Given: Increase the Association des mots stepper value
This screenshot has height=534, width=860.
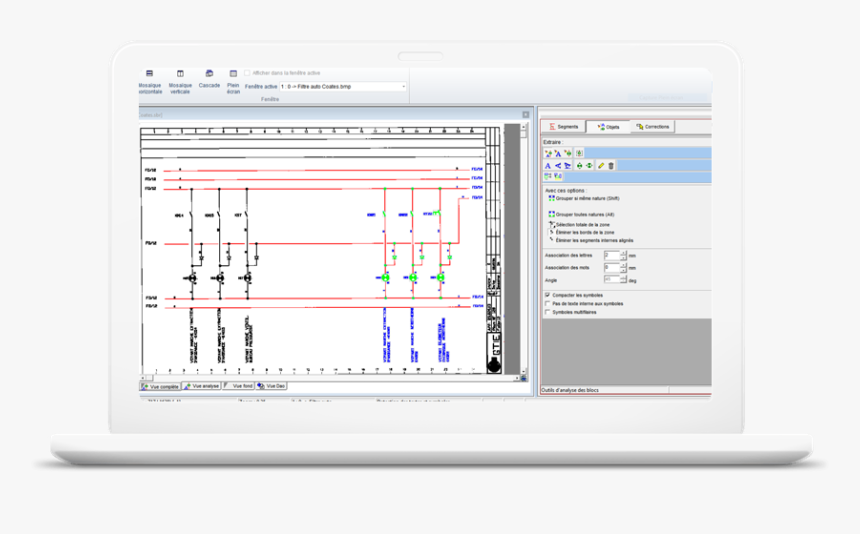Looking at the screenshot, I should click(x=623, y=265).
